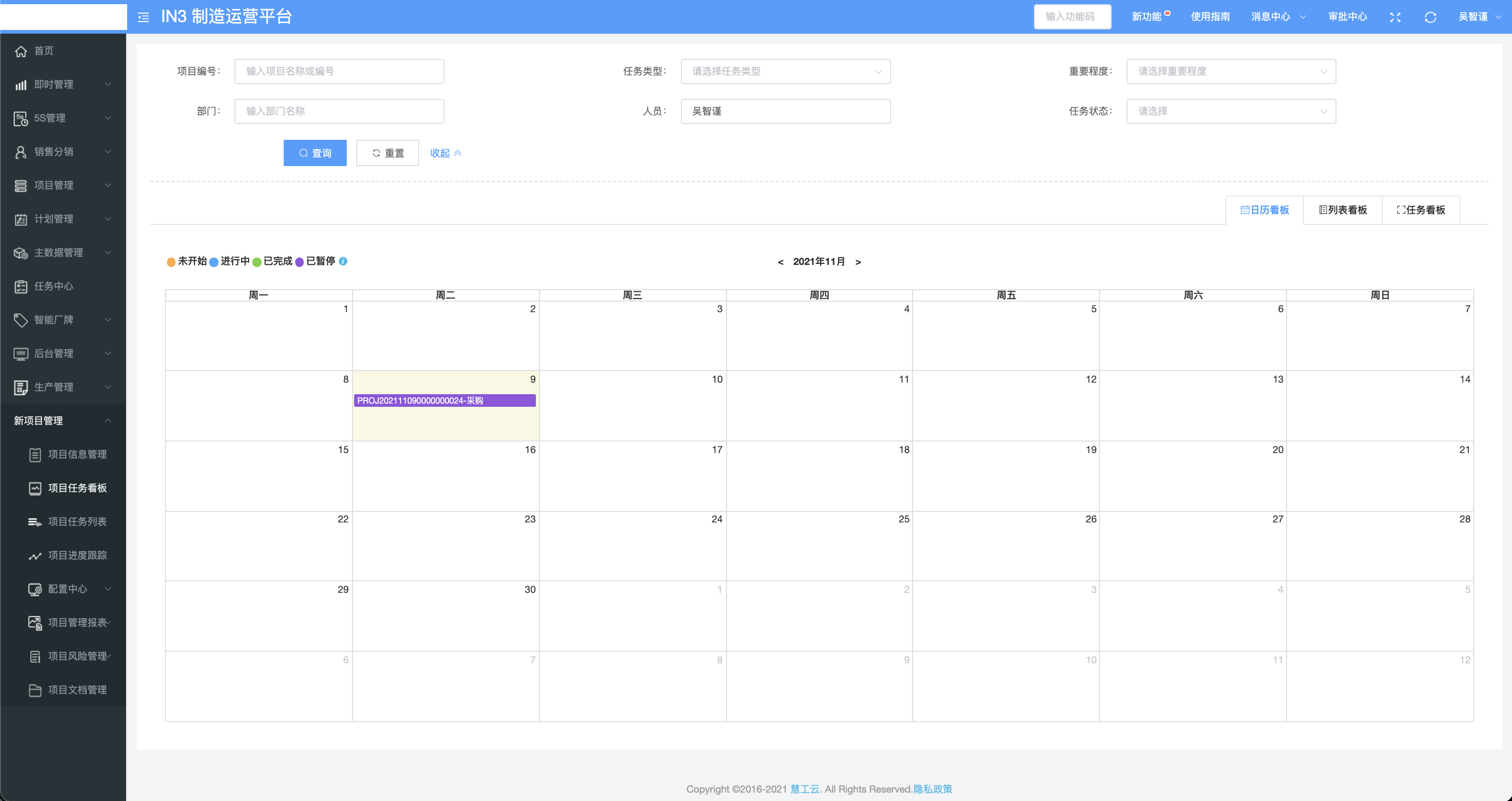Open the 重要程度 dropdown selector
The image size is (1512, 801).
click(x=1231, y=71)
